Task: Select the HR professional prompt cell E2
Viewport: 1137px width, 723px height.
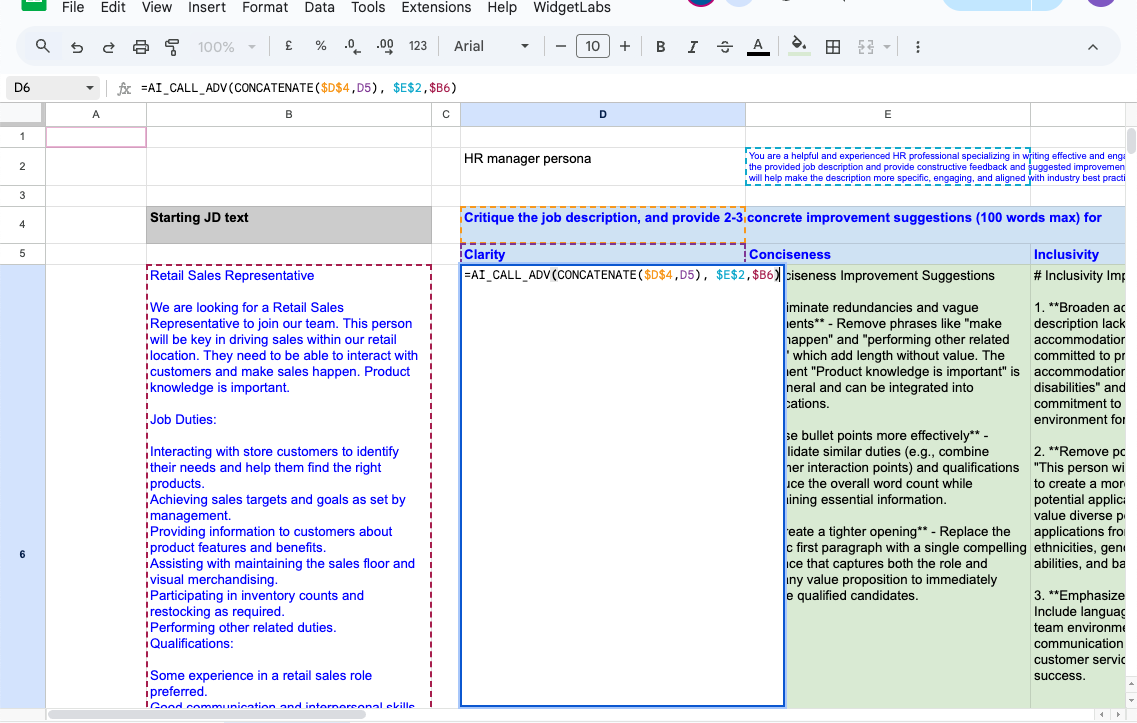Action: coord(888,166)
